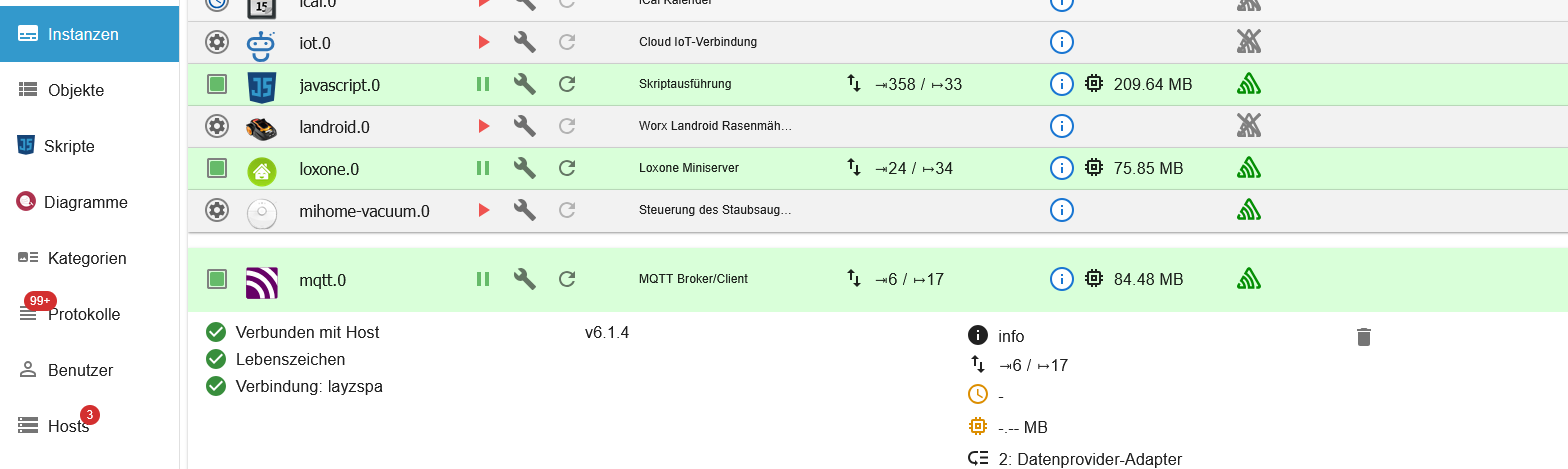Open Protokolle log view

coord(84,314)
